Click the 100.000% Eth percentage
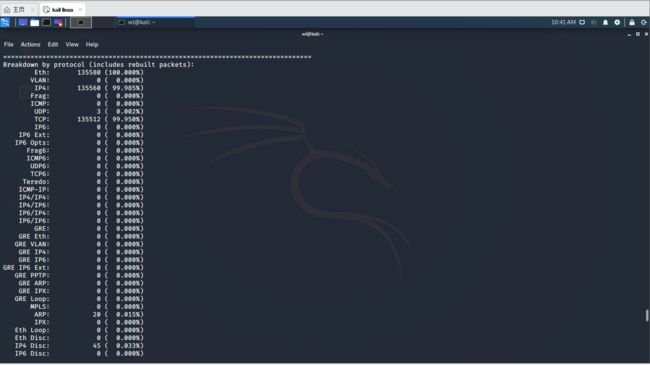 point(124,73)
